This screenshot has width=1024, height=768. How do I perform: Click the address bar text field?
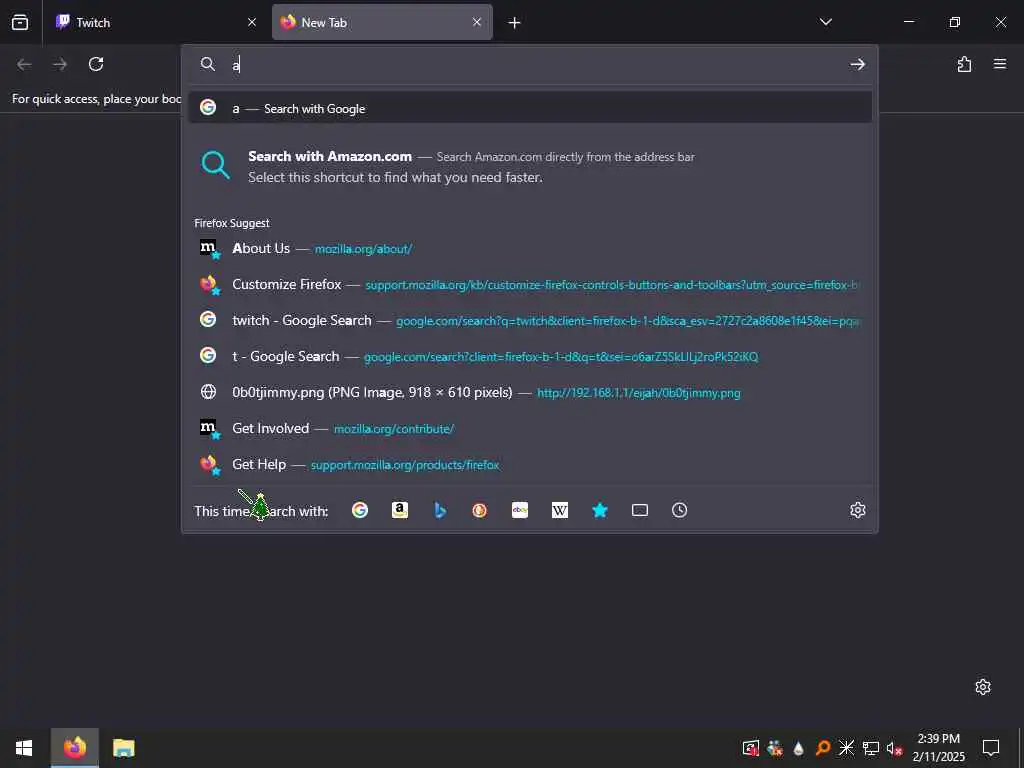(x=529, y=64)
